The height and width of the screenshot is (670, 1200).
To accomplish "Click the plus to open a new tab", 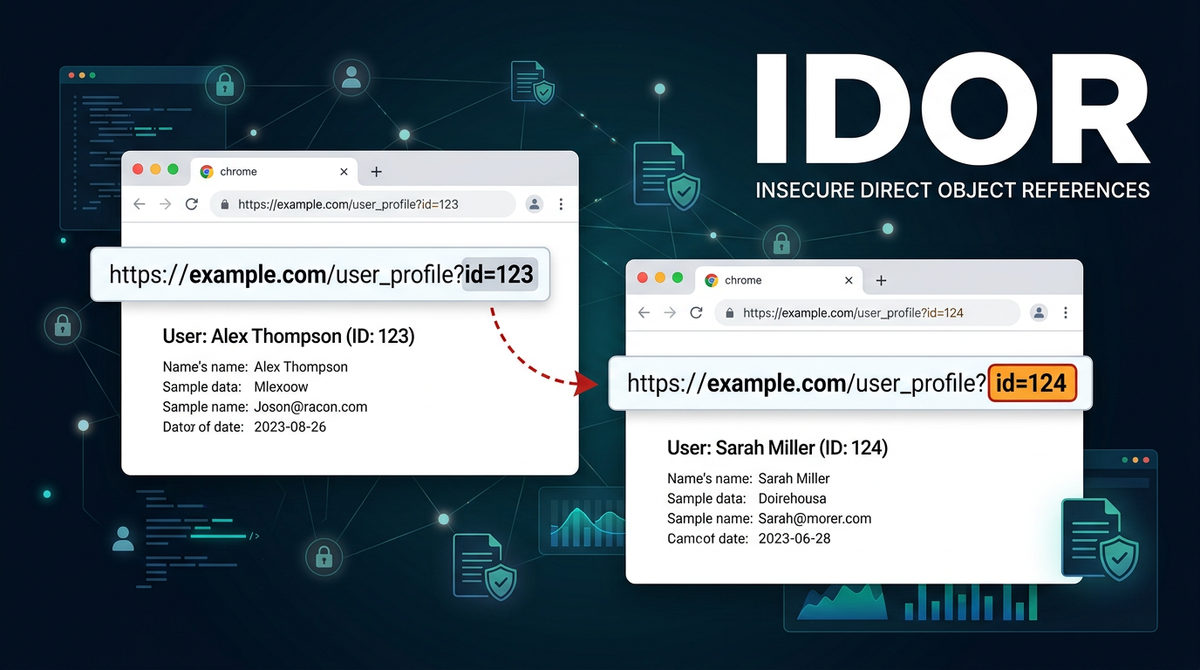I will [x=376, y=170].
